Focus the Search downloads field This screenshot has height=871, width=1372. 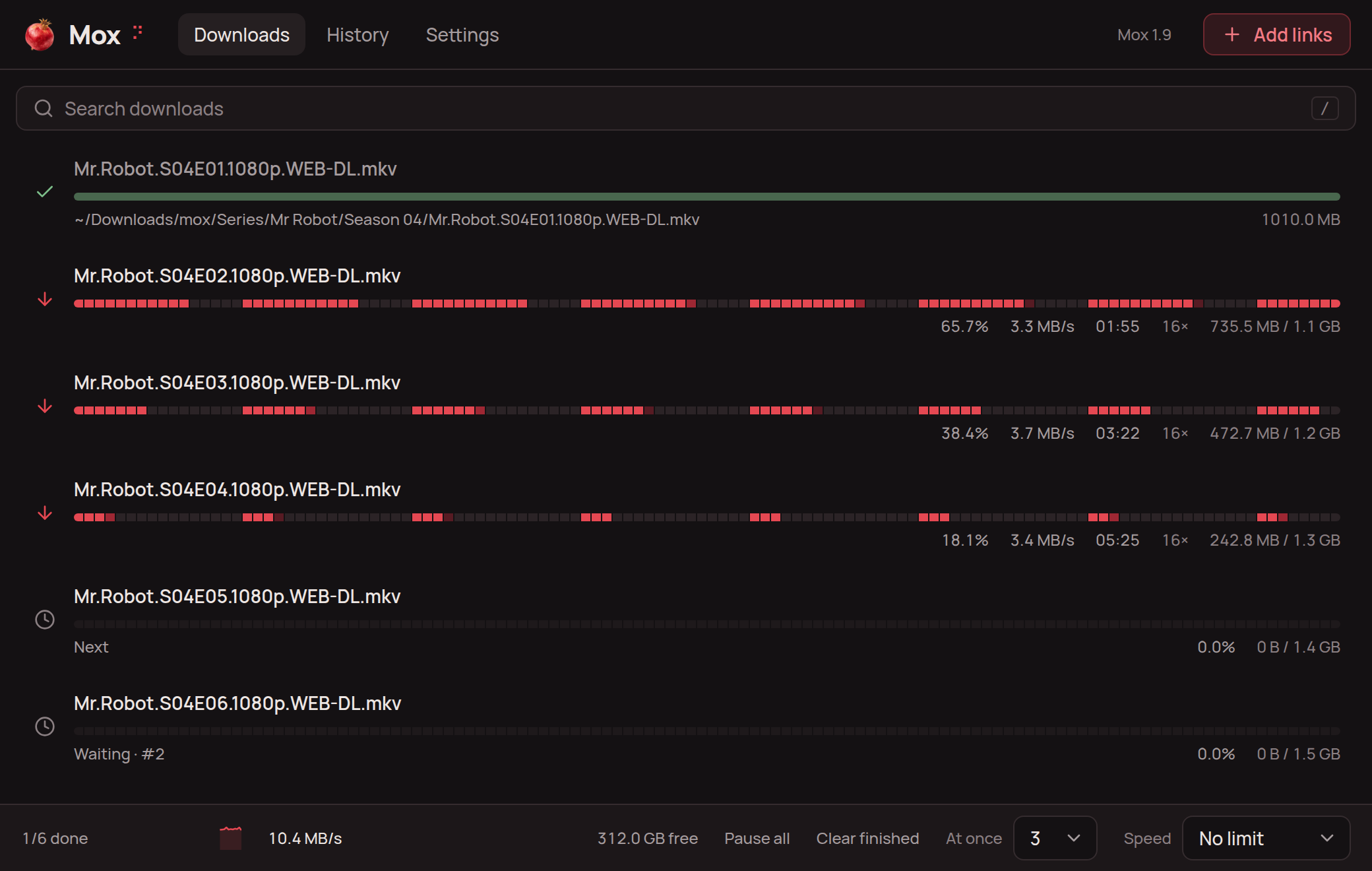point(685,108)
